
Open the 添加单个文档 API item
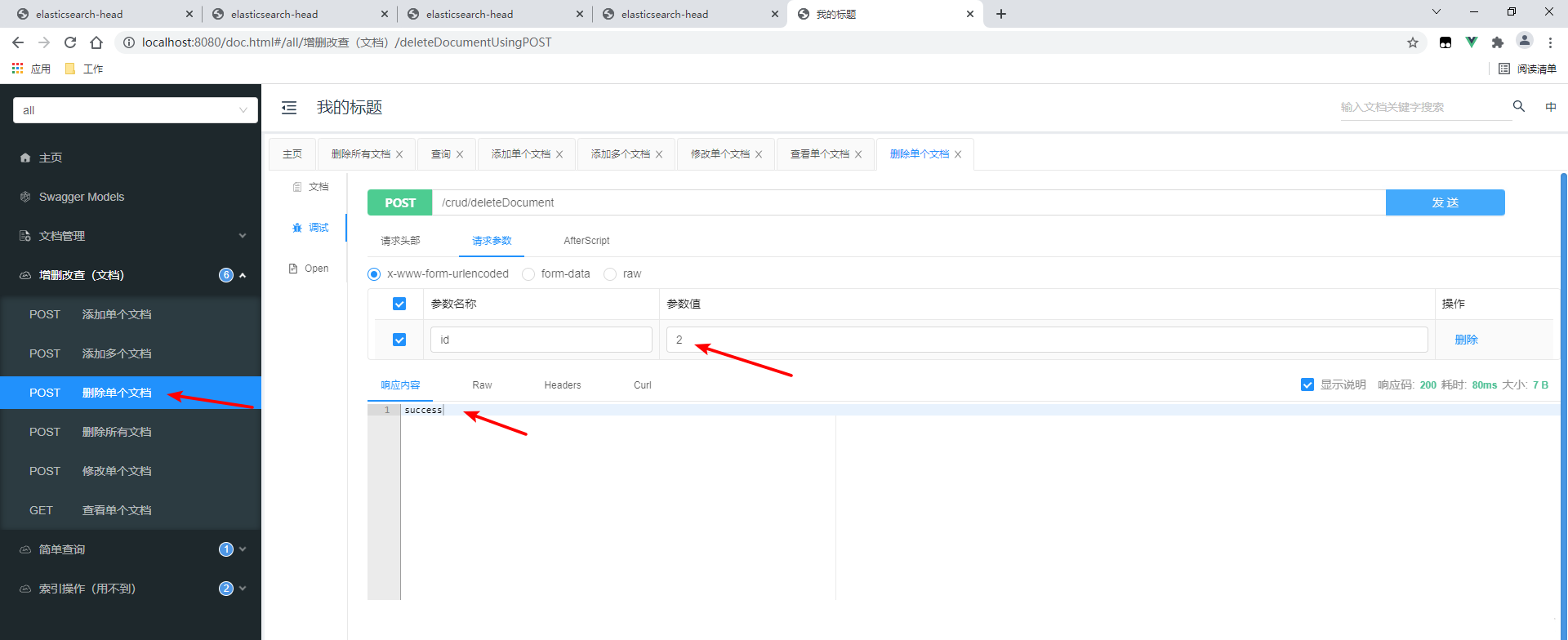click(x=131, y=314)
